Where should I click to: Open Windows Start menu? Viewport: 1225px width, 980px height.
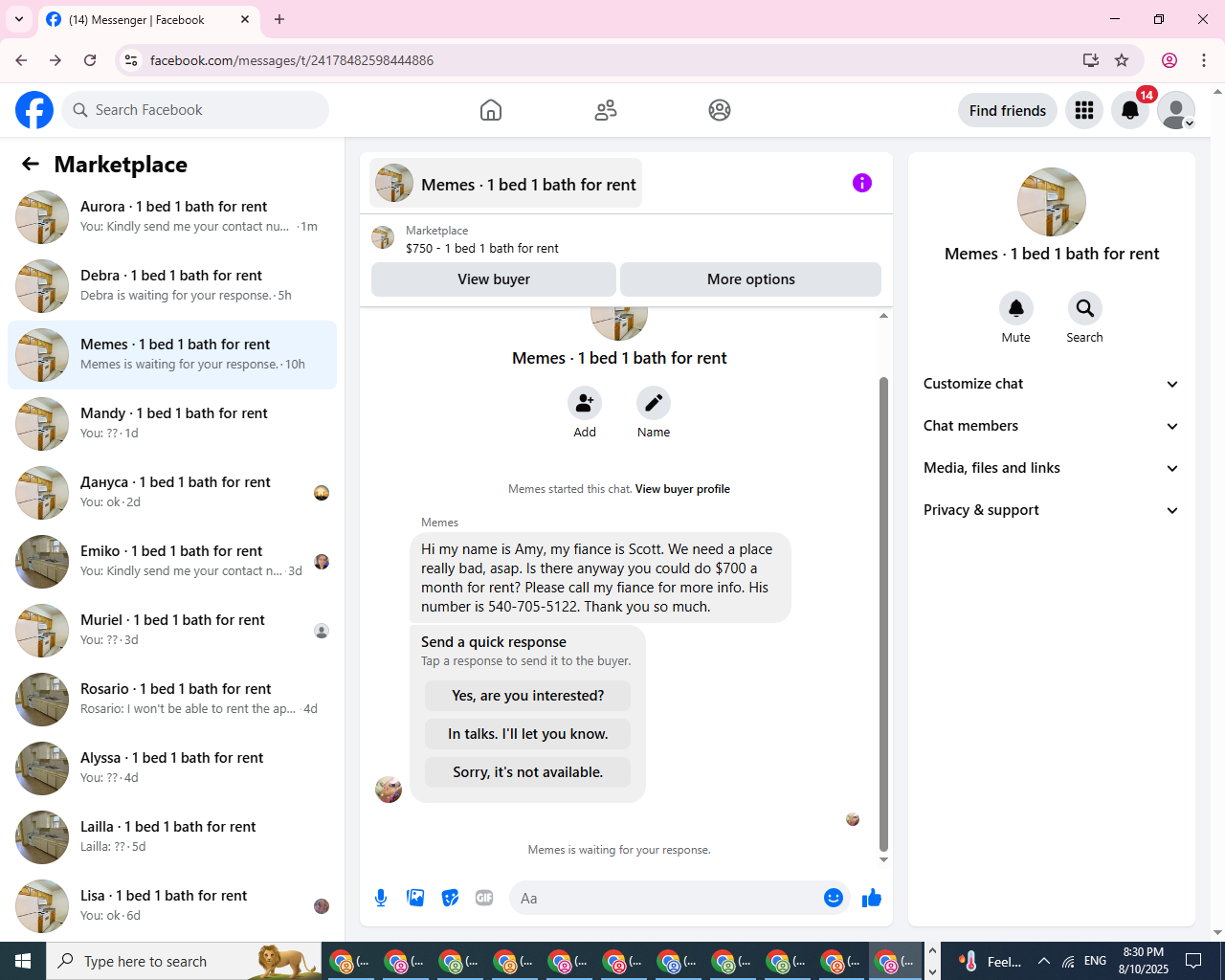click(x=23, y=961)
